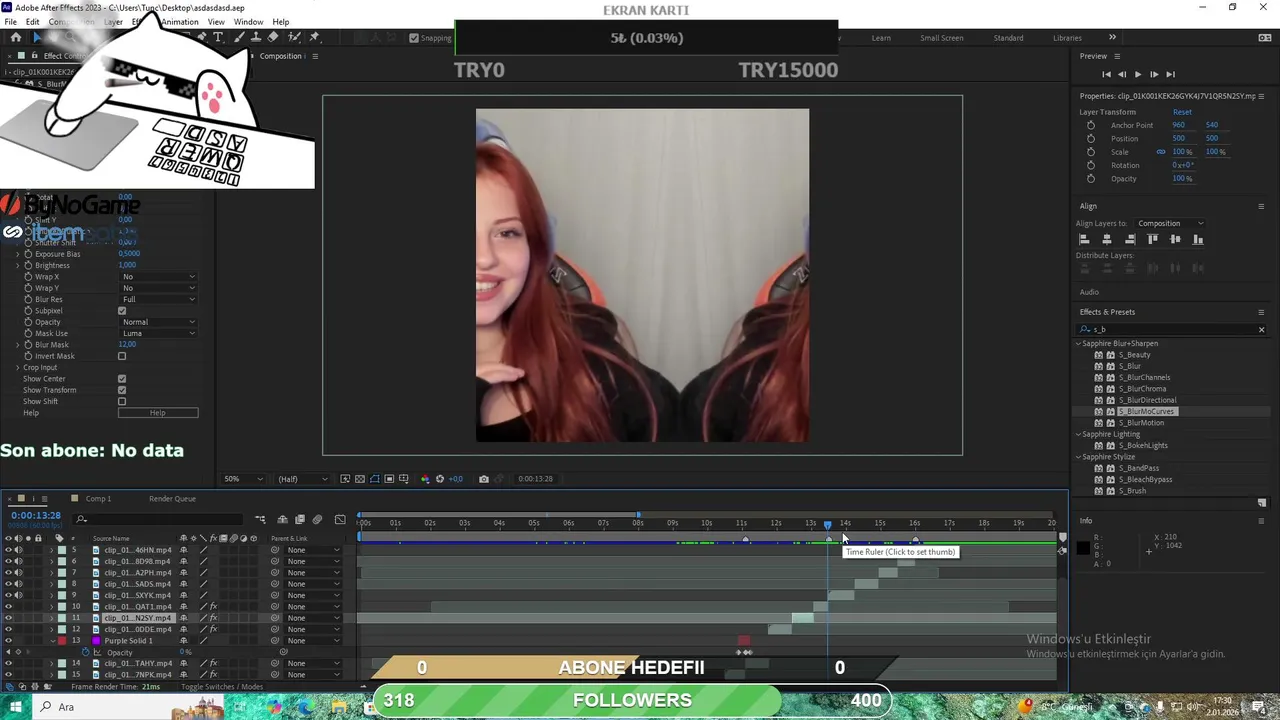Open the Graph Editor button
This screenshot has height=720, width=1280.
[x=340, y=519]
